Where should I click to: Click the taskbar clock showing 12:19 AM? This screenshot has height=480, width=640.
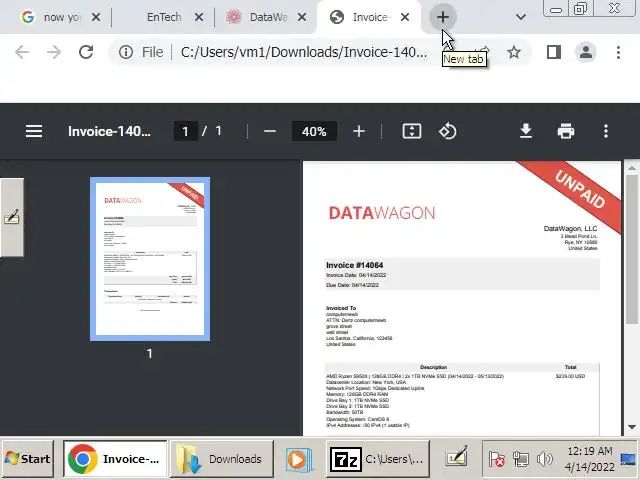point(589,459)
